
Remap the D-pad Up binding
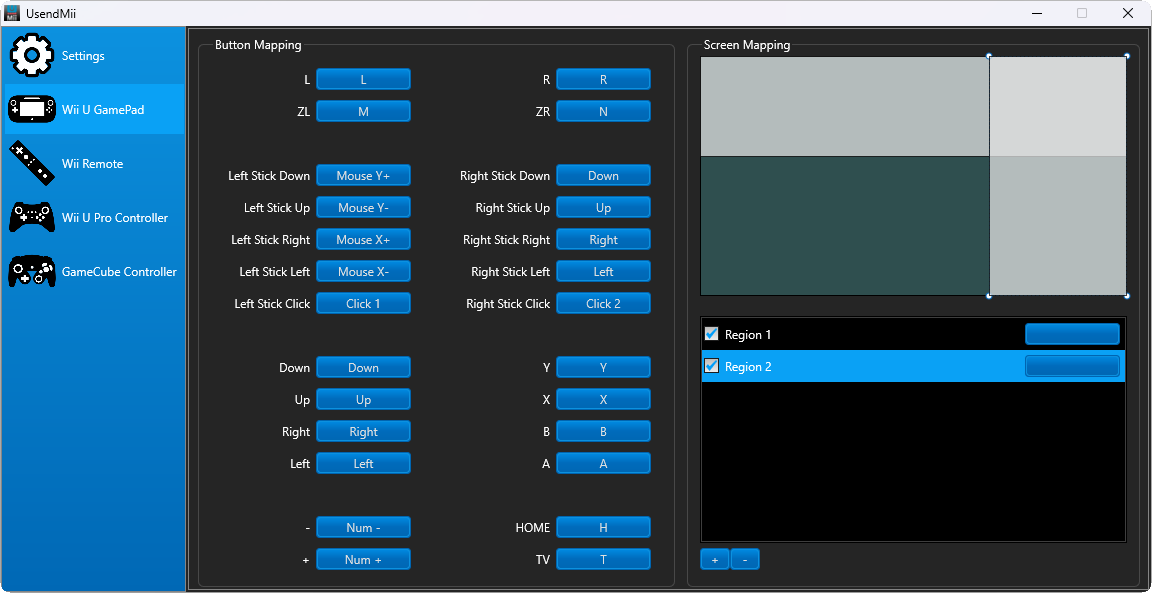click(x=363, y=399)
